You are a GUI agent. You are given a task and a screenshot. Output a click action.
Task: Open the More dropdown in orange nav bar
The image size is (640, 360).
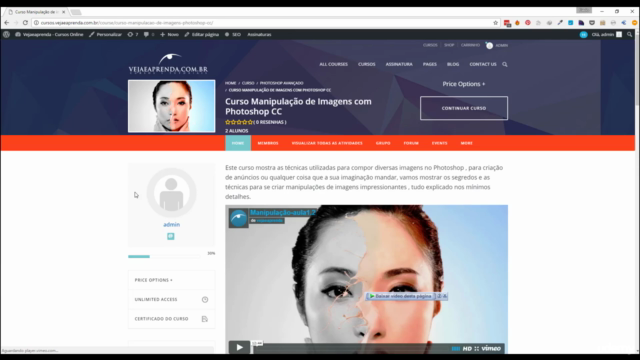[x=467, y=143]
